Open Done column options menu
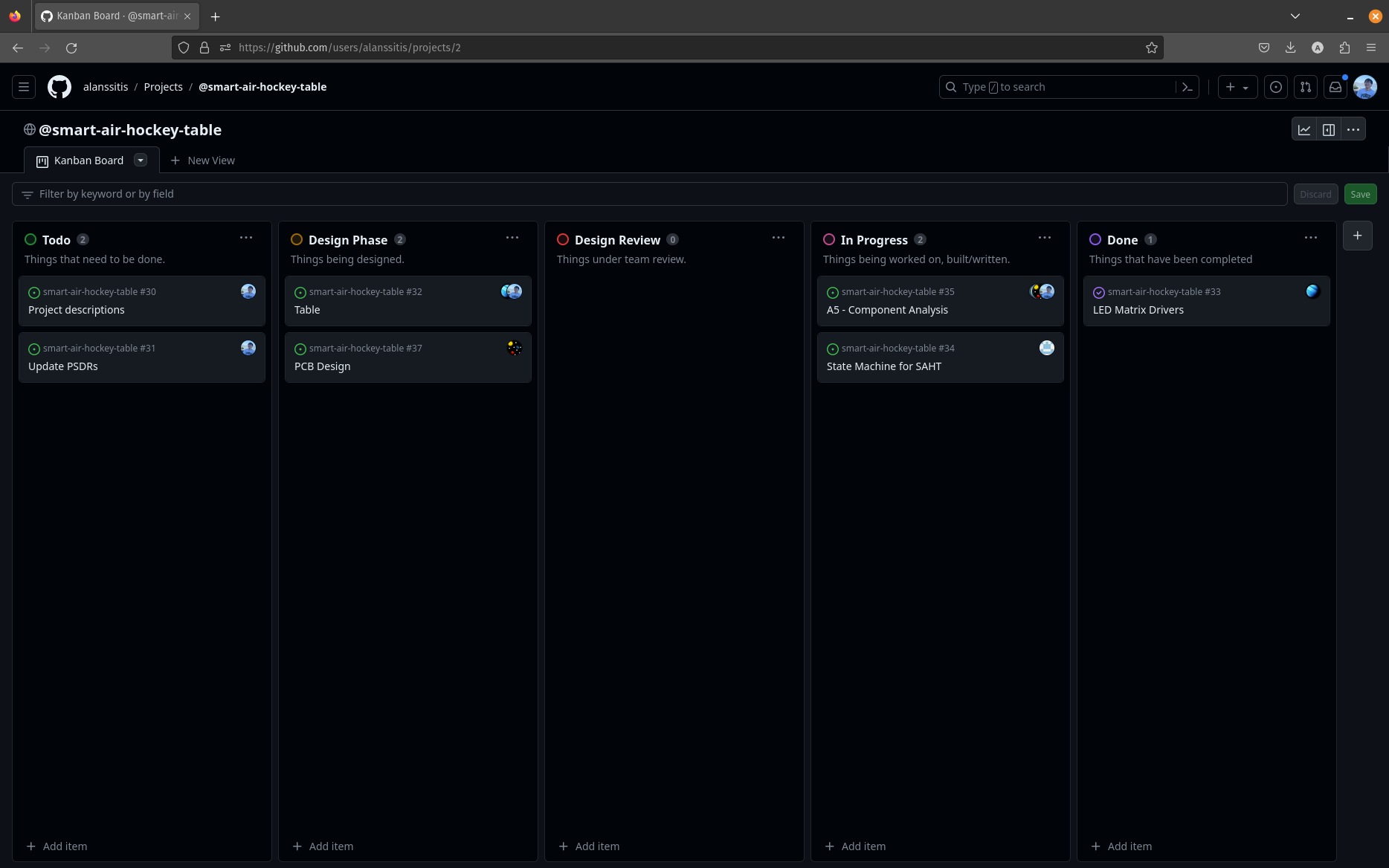 coord(1311,238)
